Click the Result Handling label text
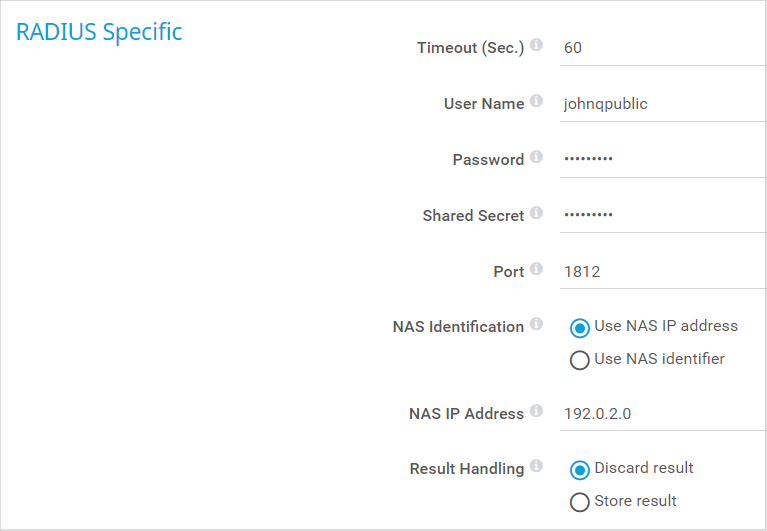Screen dimensions: 767x531 (467, 469)
